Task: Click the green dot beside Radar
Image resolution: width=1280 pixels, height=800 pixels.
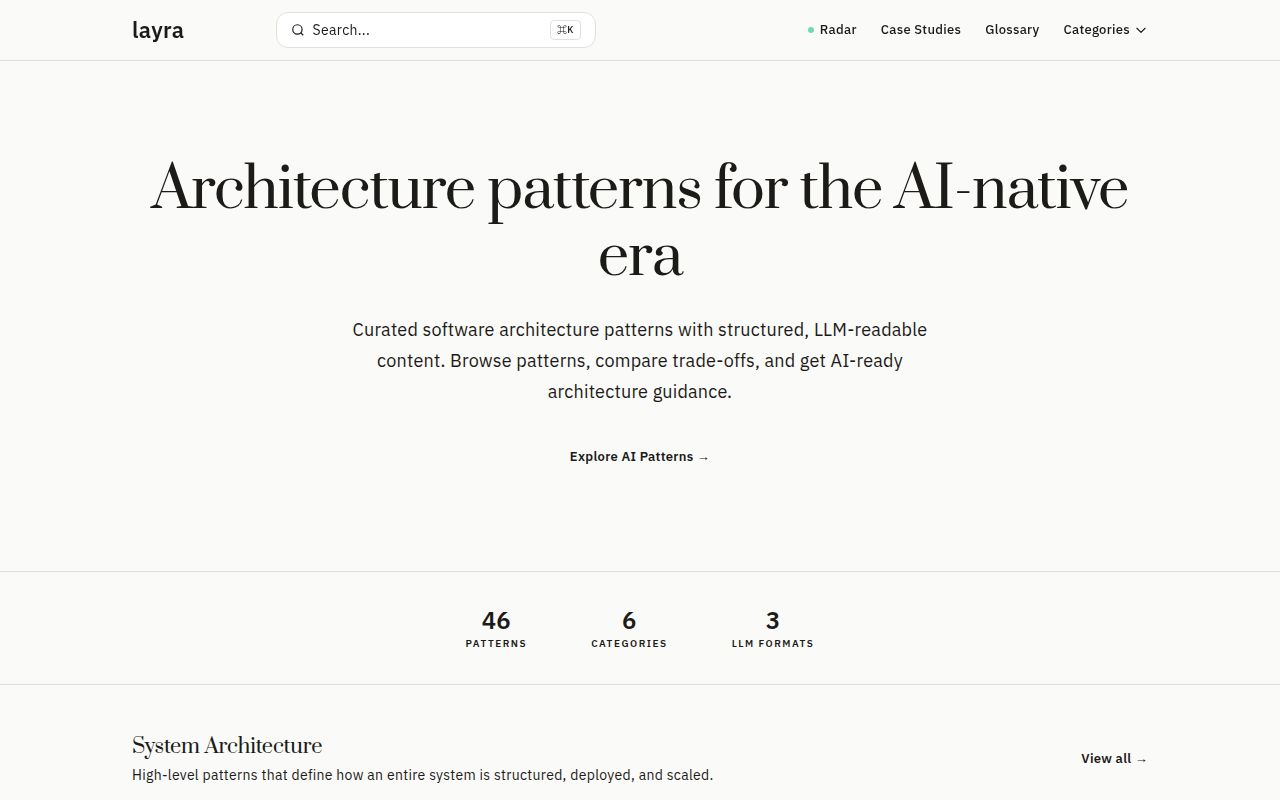Action: 811,30
